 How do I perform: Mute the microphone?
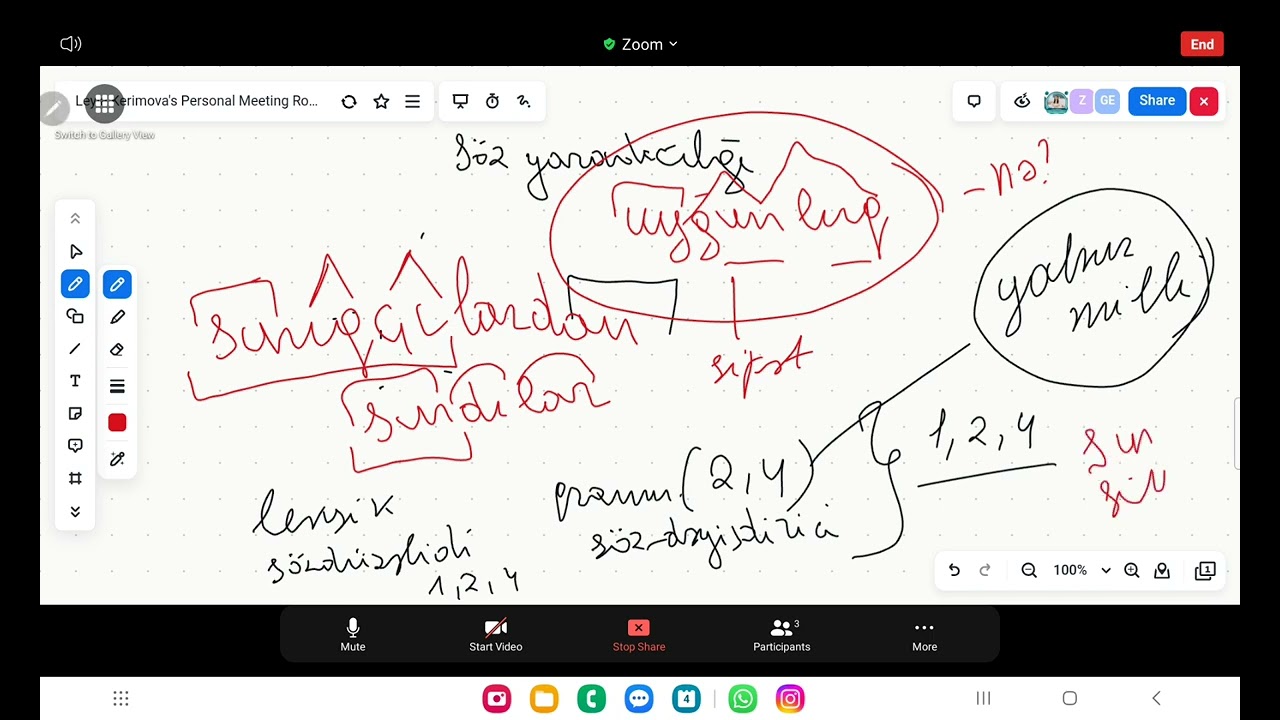pyautogui.click(x=353, y=634)
